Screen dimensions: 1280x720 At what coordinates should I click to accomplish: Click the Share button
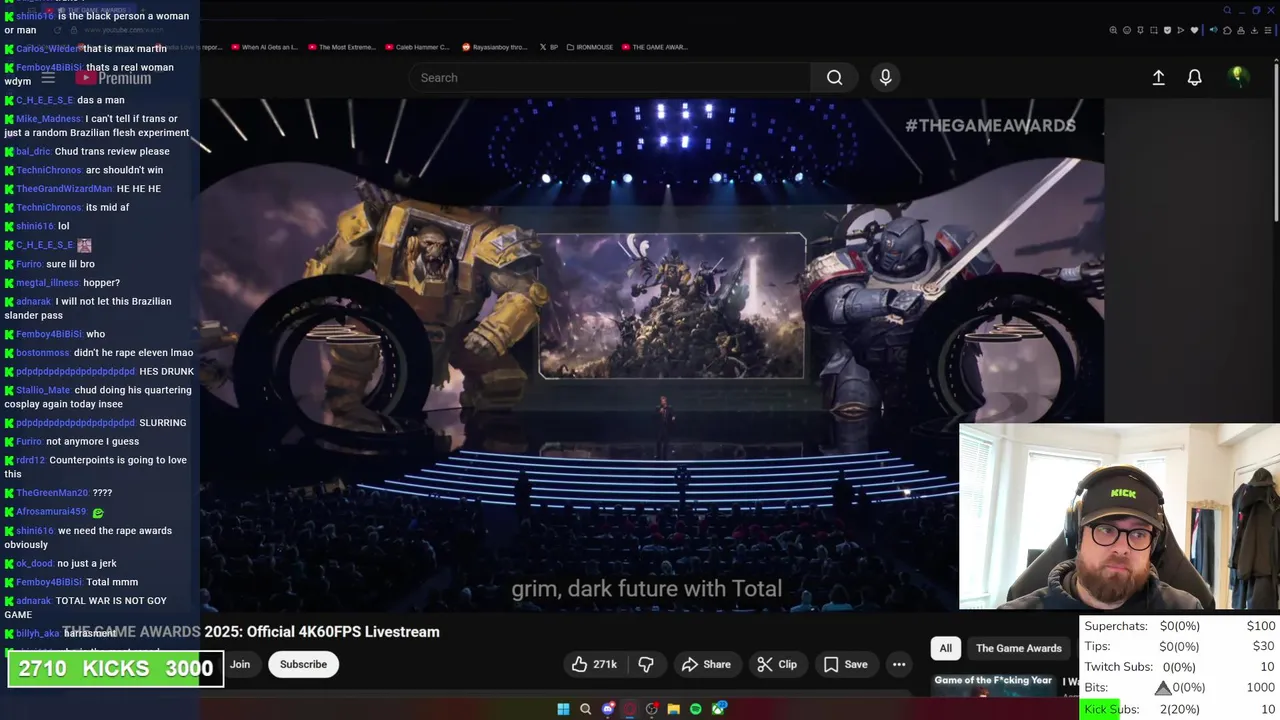[706, 664]
